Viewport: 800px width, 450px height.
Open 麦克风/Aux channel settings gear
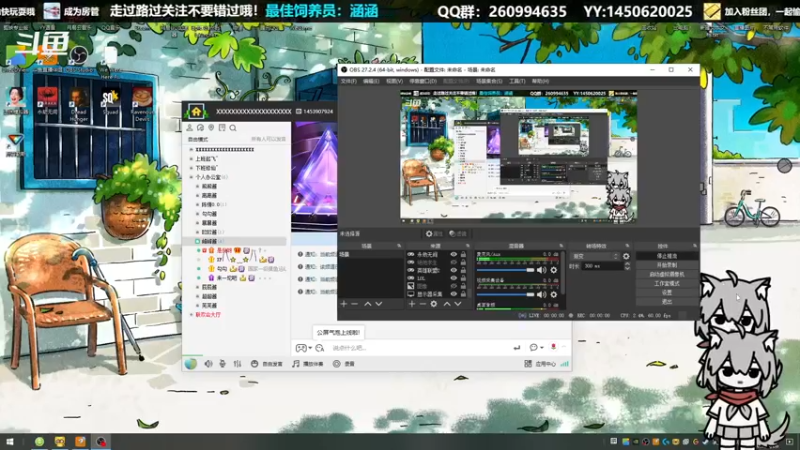554,270
